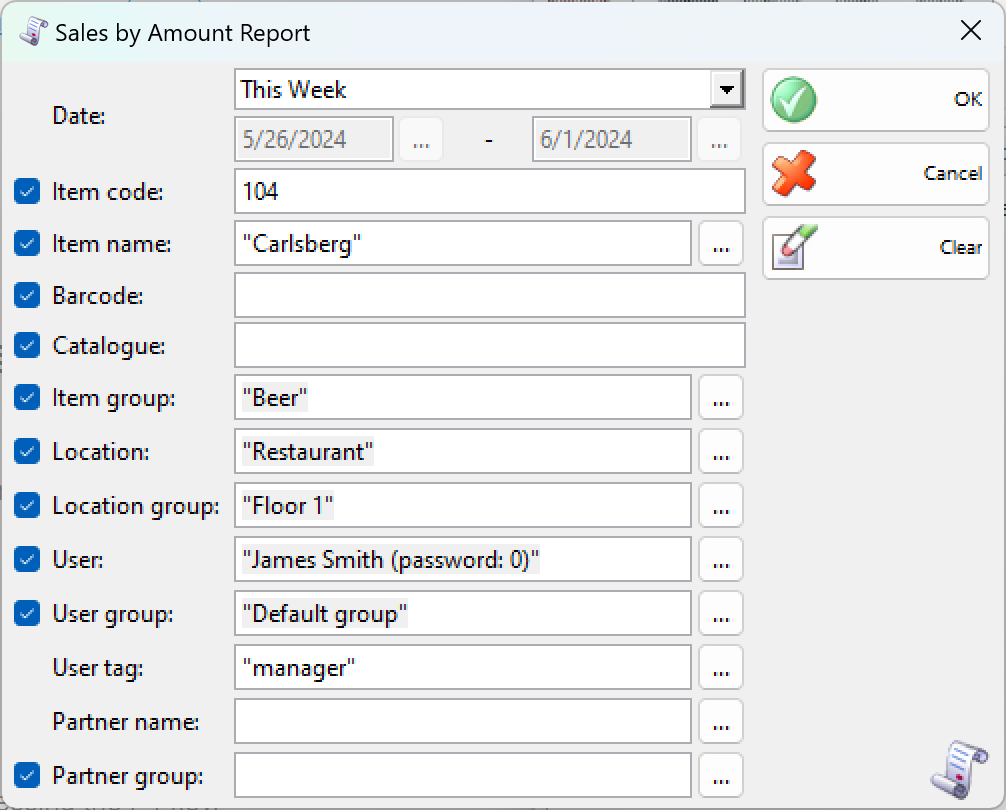
Task: Close the Sales by Amount Report window
Action: (x=971, y=30)
